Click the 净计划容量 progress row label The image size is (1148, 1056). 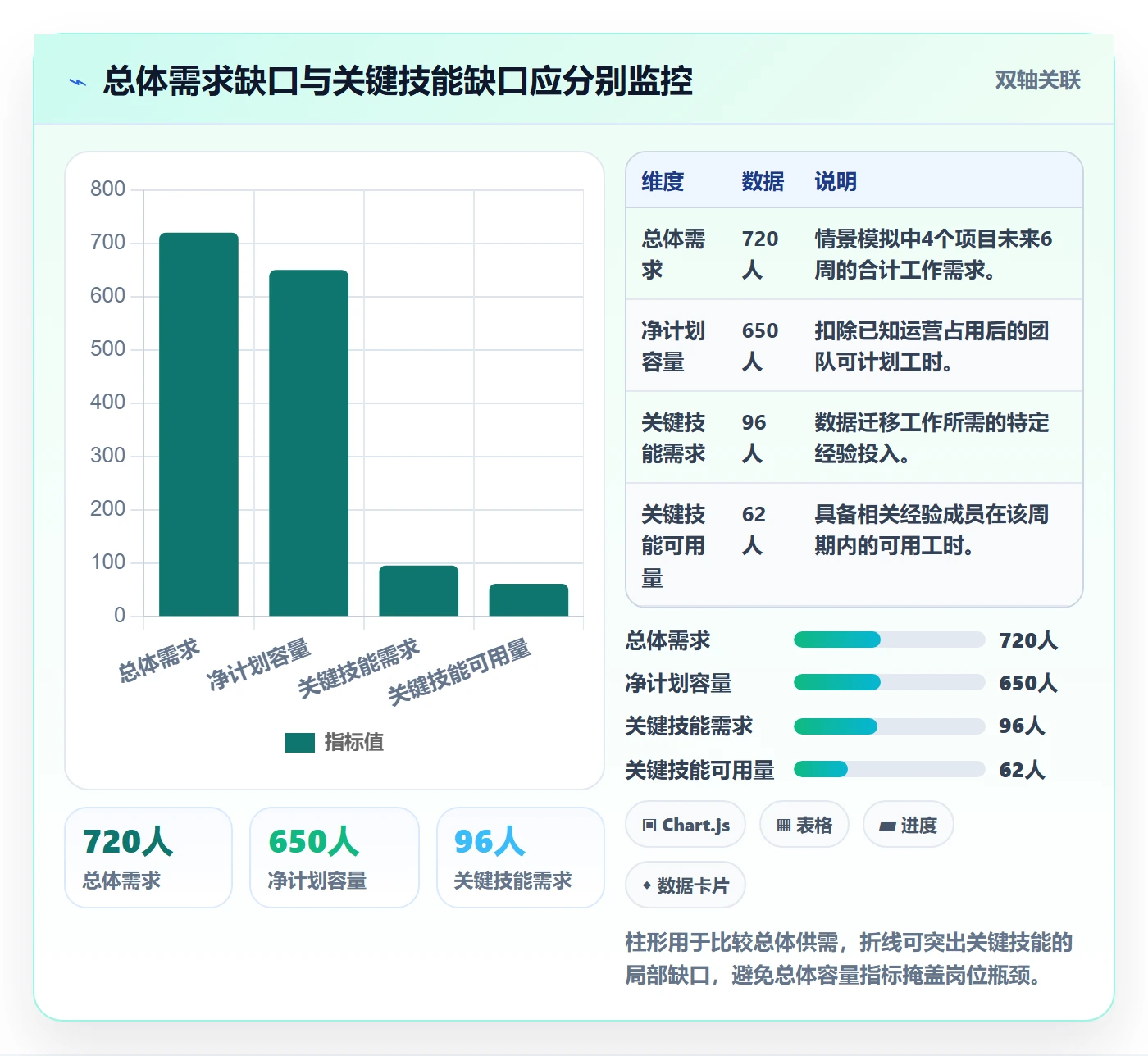click(678, 683)
